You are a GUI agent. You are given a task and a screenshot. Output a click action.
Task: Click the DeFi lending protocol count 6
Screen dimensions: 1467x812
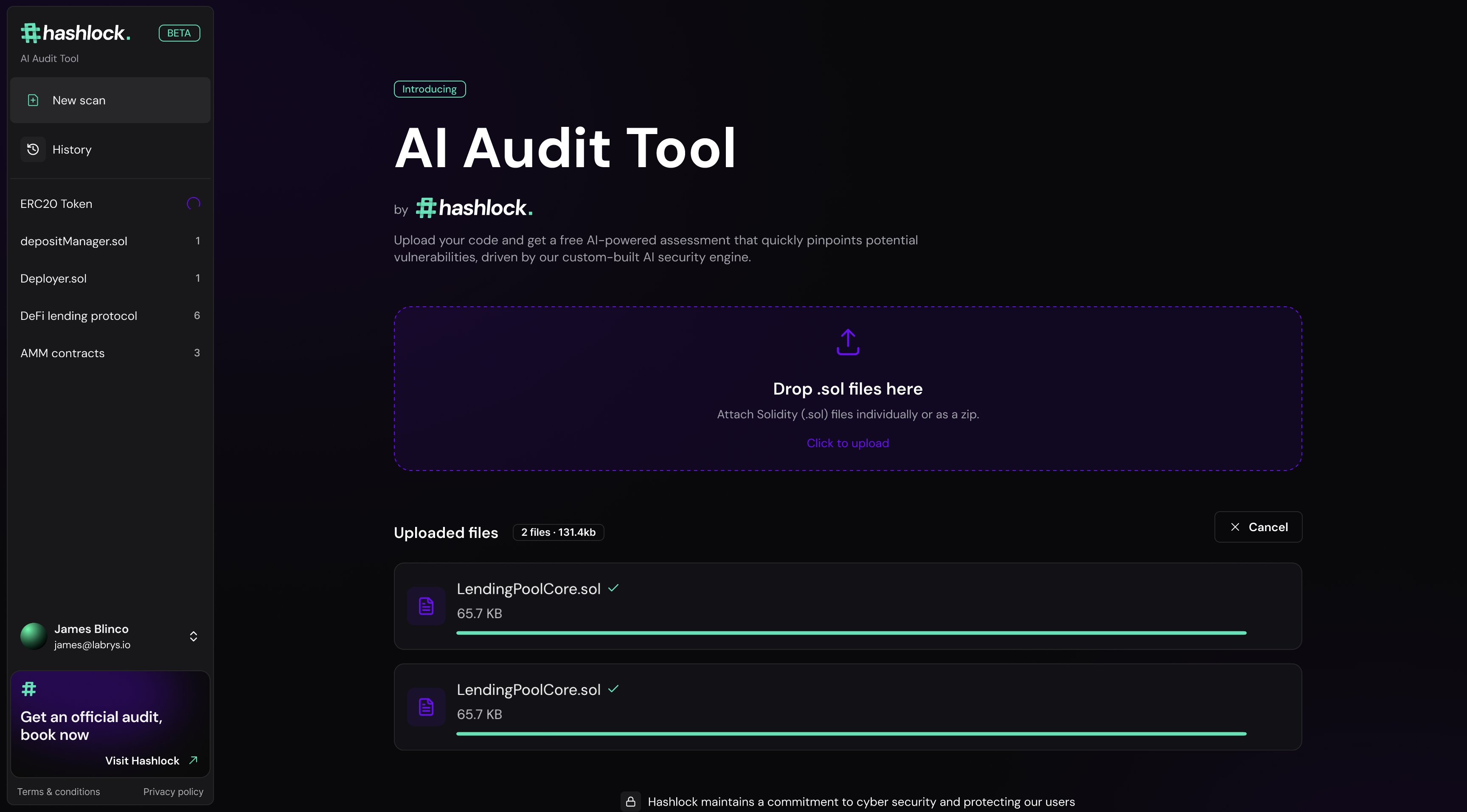197,315
